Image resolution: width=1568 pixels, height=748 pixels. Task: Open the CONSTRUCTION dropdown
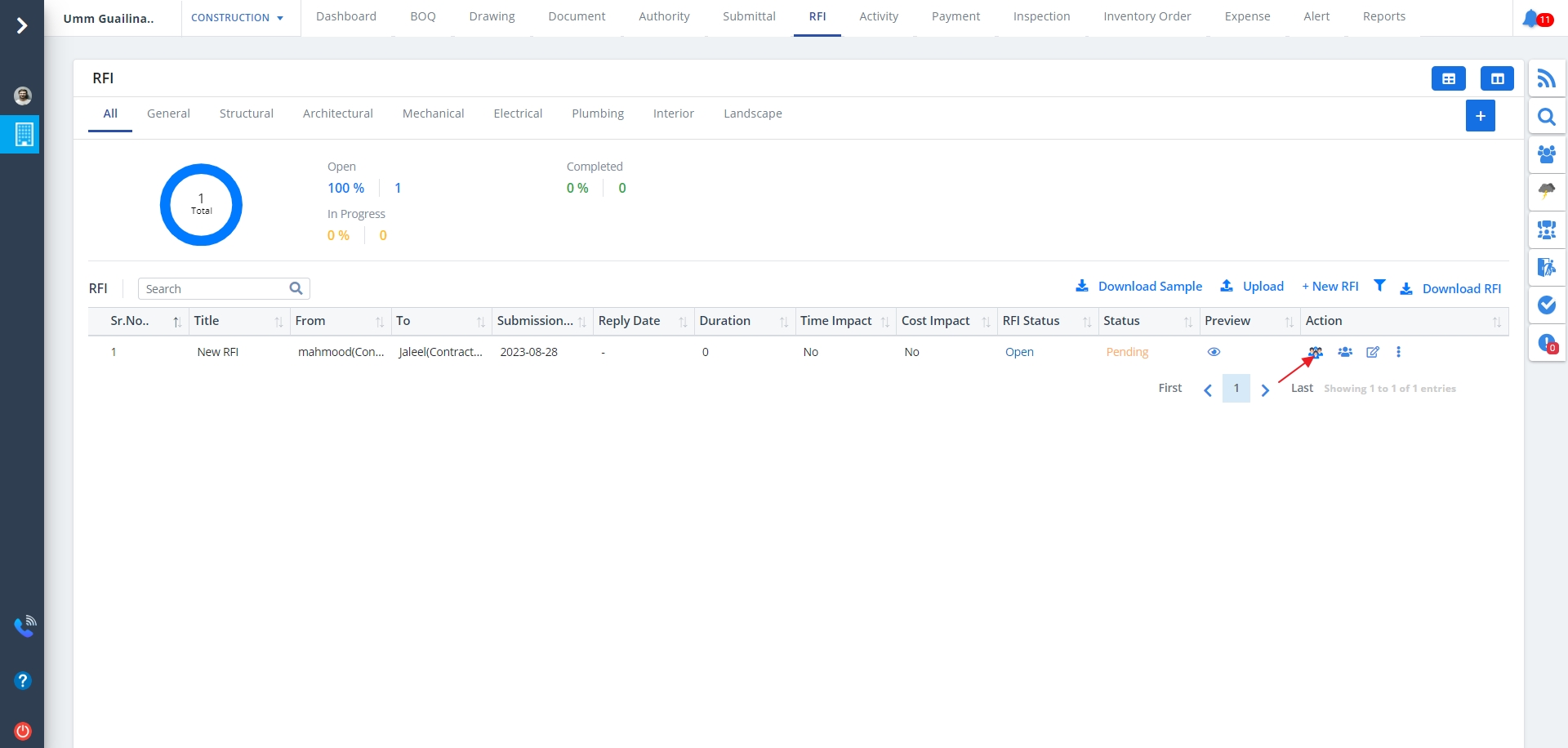click(237, 18)
